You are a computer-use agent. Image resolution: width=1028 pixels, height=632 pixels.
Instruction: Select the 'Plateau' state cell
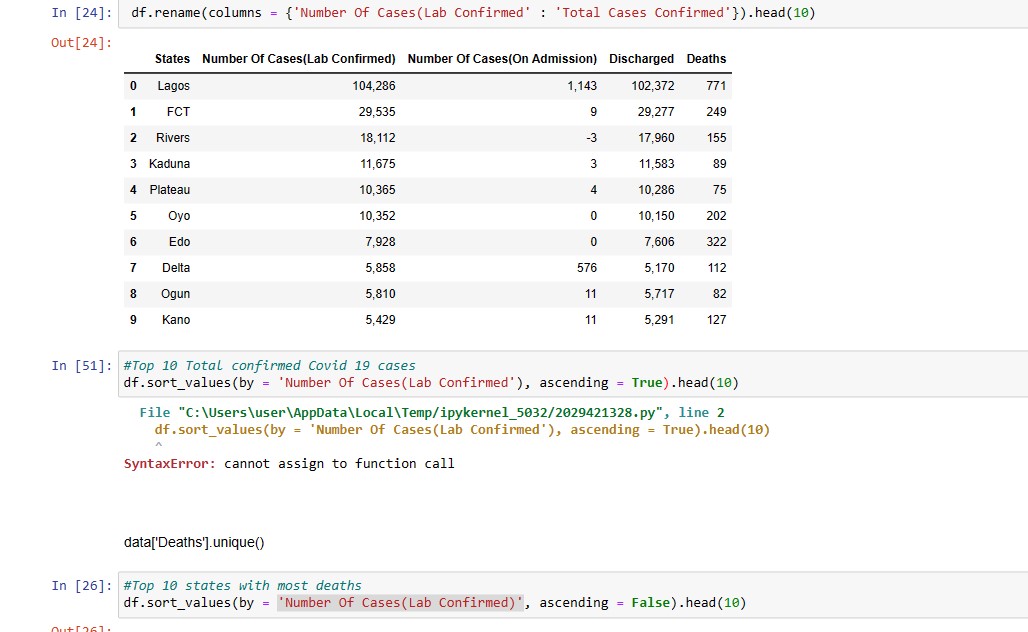point(170,190)
